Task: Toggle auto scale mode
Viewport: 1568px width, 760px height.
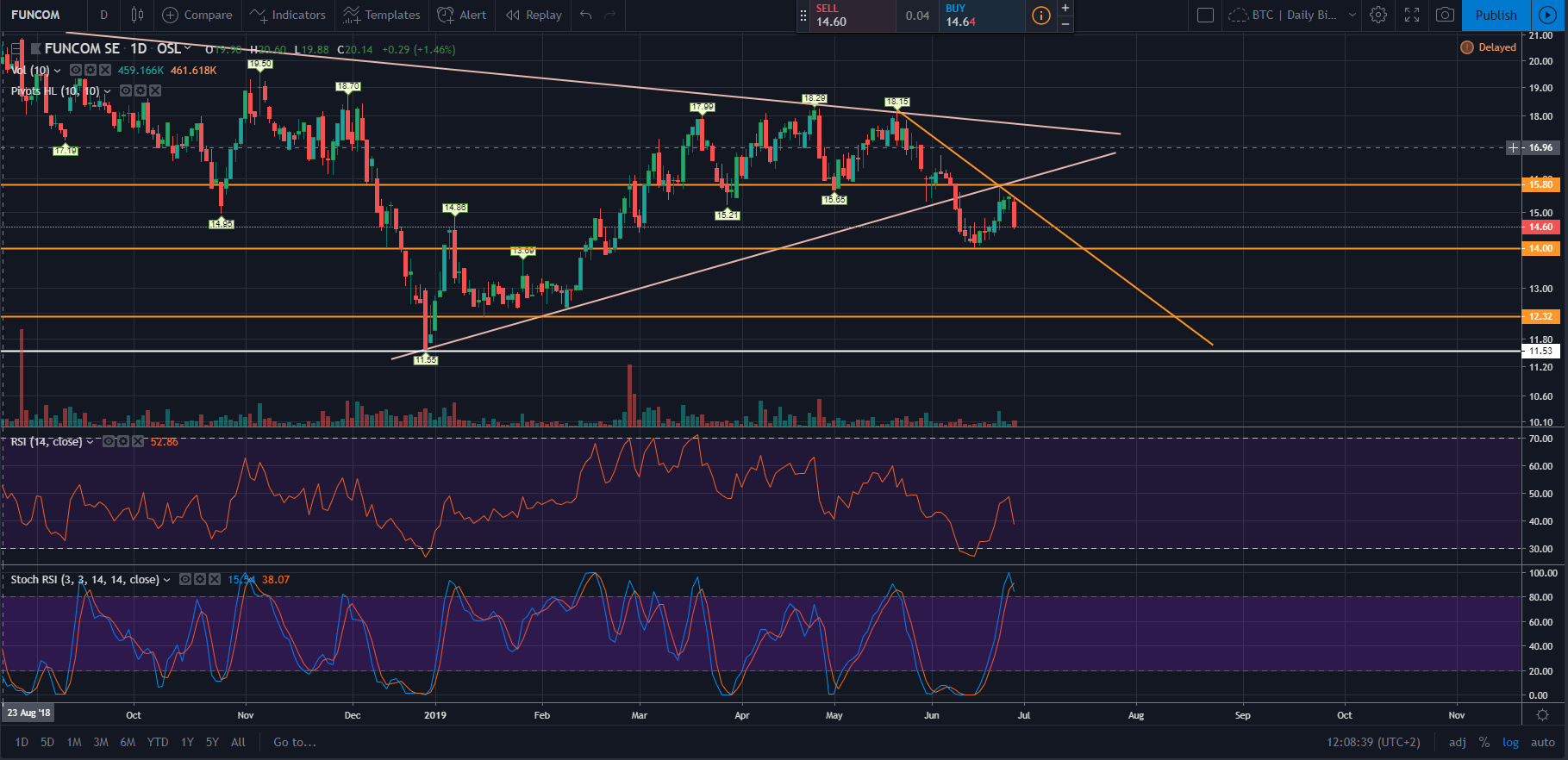Action: 1543,742
